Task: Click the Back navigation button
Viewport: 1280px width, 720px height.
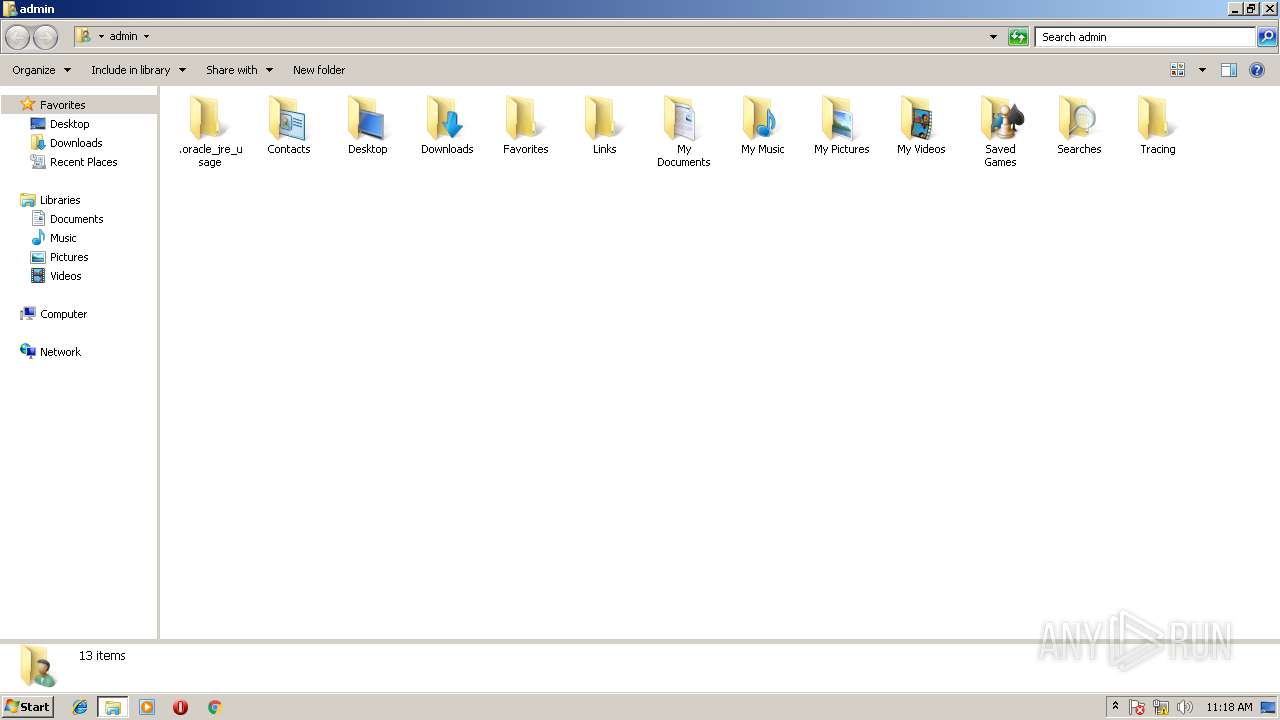Action: tap(17, 37)
